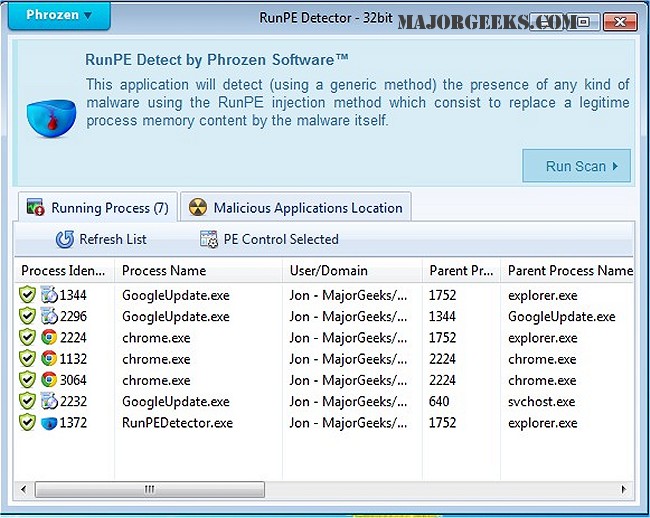Click the GoogleUpdate icon beside 2232
Viewport: 650px width, 518px height.
pyautogui.click(x=49, y=401)
